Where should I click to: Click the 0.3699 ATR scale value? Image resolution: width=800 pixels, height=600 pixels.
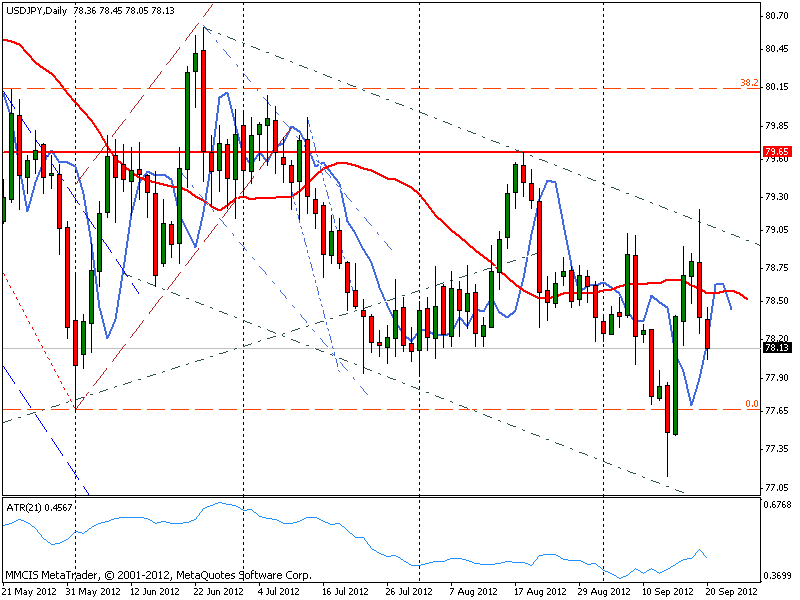pyautogui.click(x=777, y=576)
